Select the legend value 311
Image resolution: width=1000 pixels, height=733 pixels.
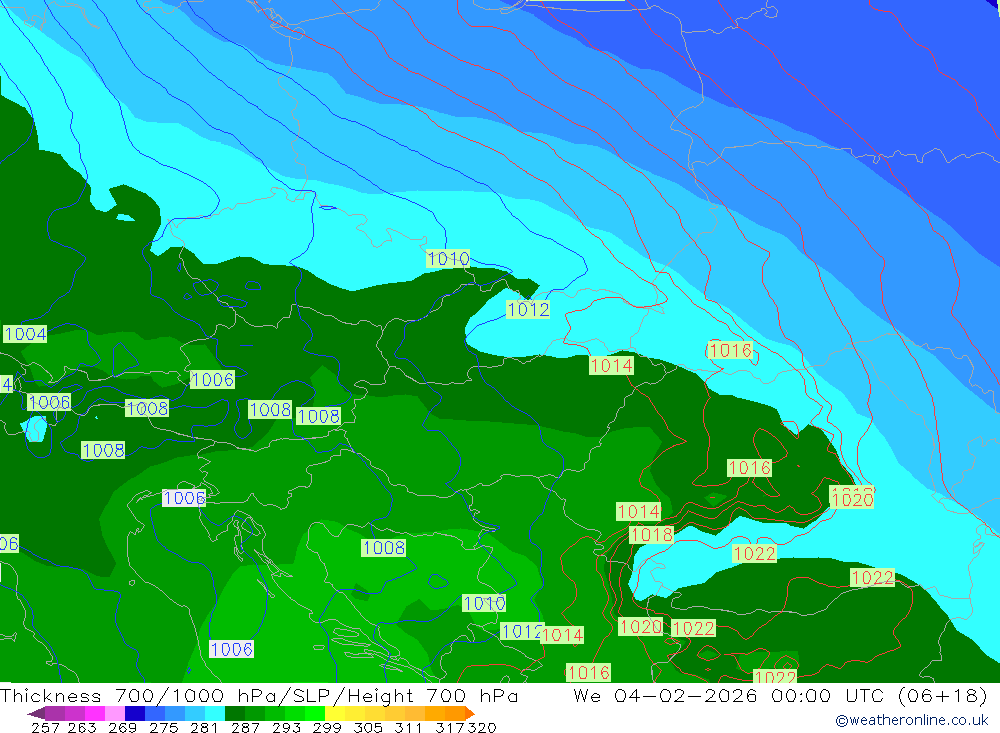click(408, 727)
